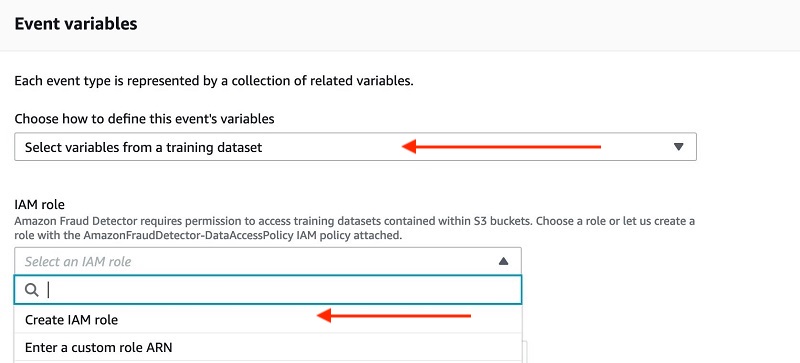Click the partially hidden box right of the role list
Viewport: 800px width, 363px height.
pyautogui.click(x=525, y=351)
